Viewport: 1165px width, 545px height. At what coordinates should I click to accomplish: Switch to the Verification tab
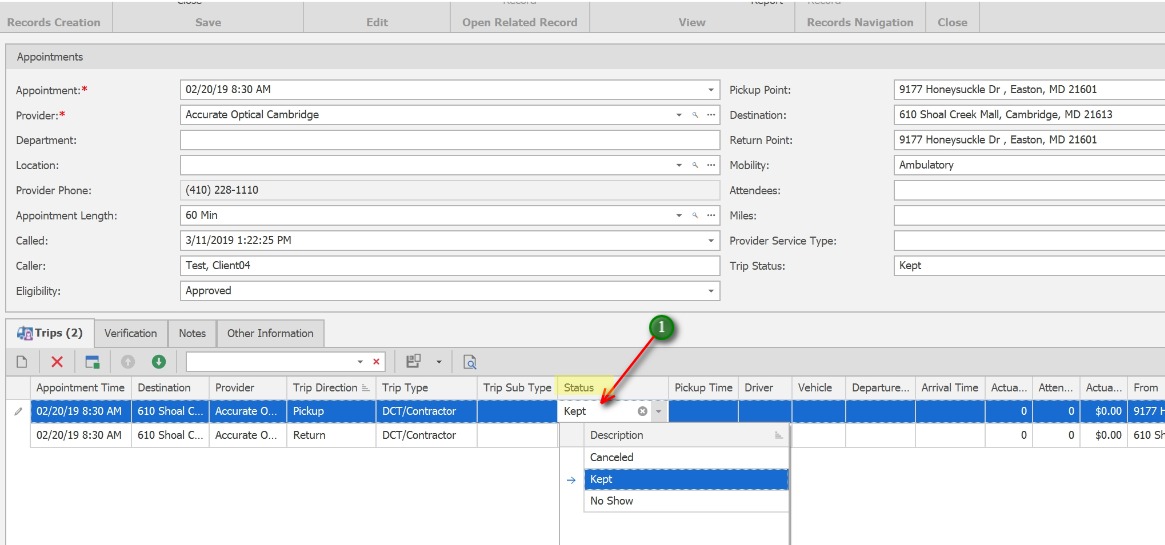tap(131, 333)
